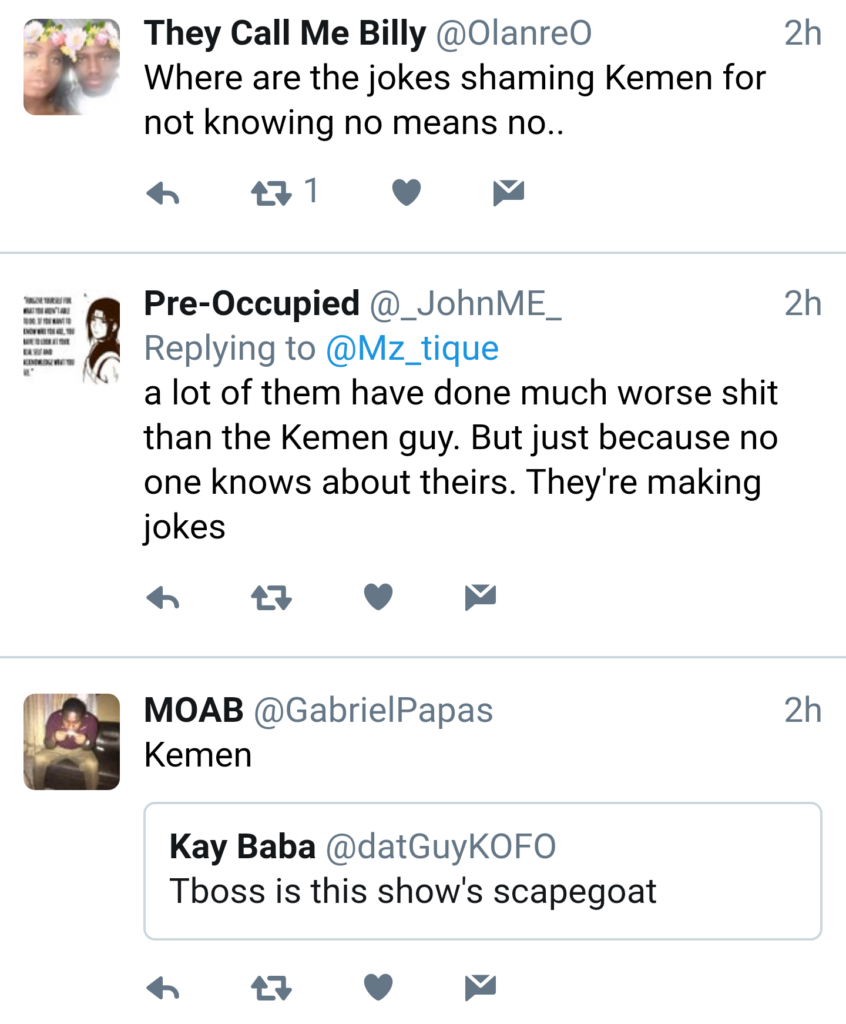The height and width of the screenshot is (1024, 846).
Task: Retweet MOAB's tweet quoting Kay Baba
Action: pyautogui.click(x=270, y=988)
